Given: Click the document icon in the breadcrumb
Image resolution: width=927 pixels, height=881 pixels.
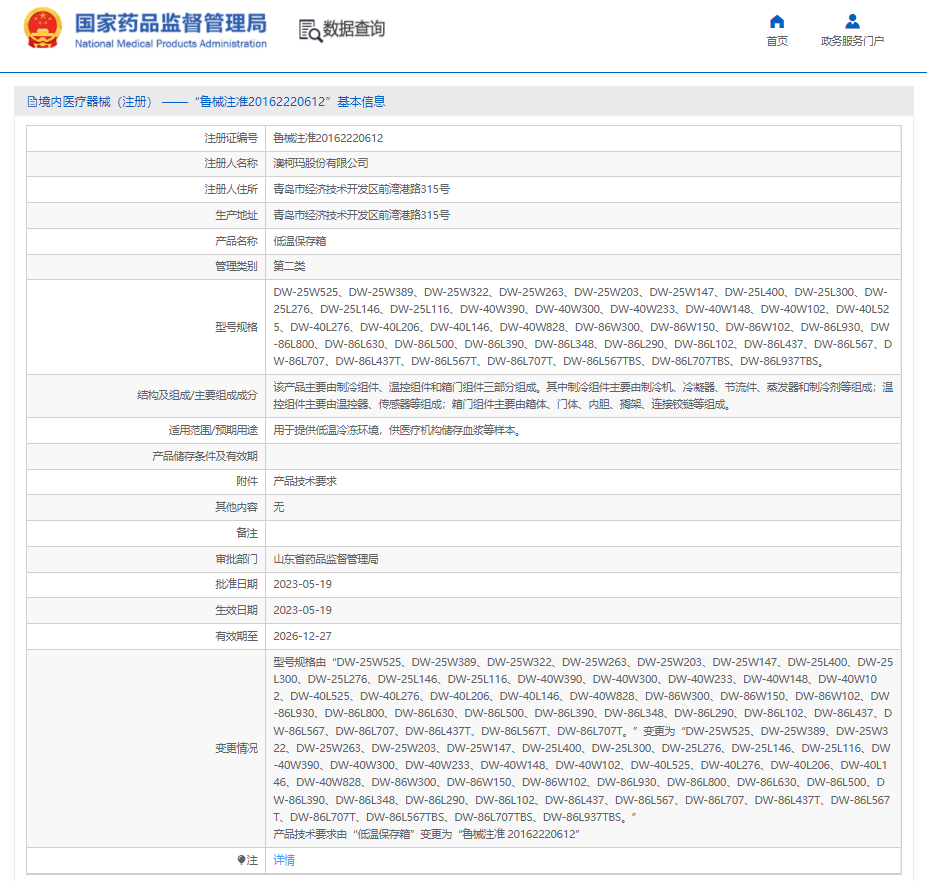Looking at the screenshot, I should pyautogui.click(x=29, y=101).
